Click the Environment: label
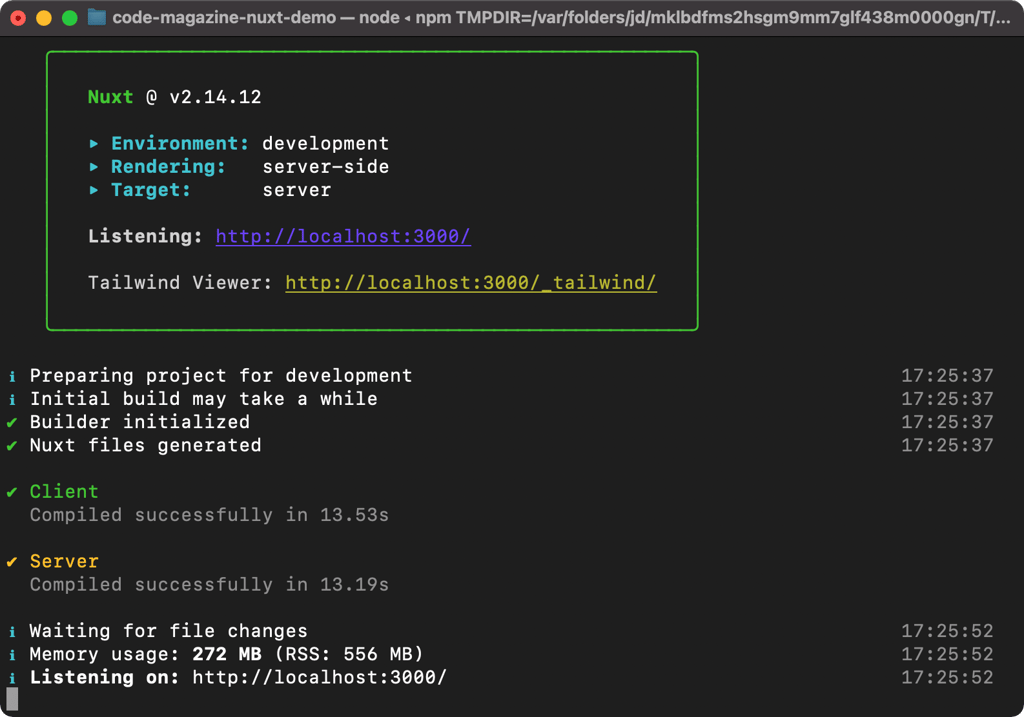The height and width of the screenshot is (717, 1024). [x=180, y=144]
